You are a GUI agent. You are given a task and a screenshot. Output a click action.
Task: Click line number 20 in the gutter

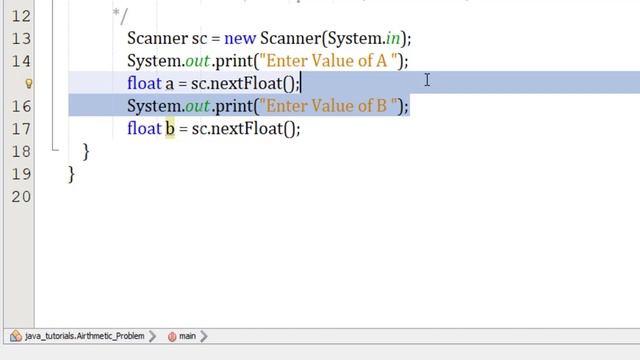tap(21, 197)
